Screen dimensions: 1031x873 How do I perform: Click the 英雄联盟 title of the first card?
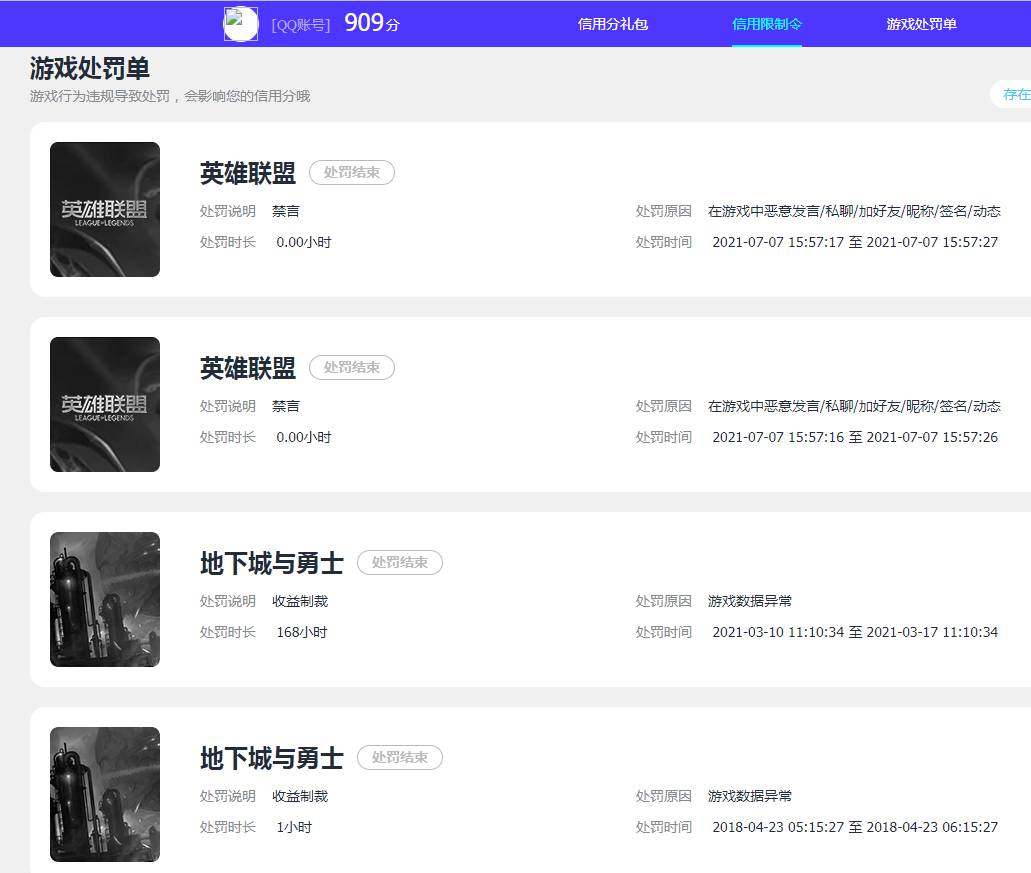tap(246, 172)
